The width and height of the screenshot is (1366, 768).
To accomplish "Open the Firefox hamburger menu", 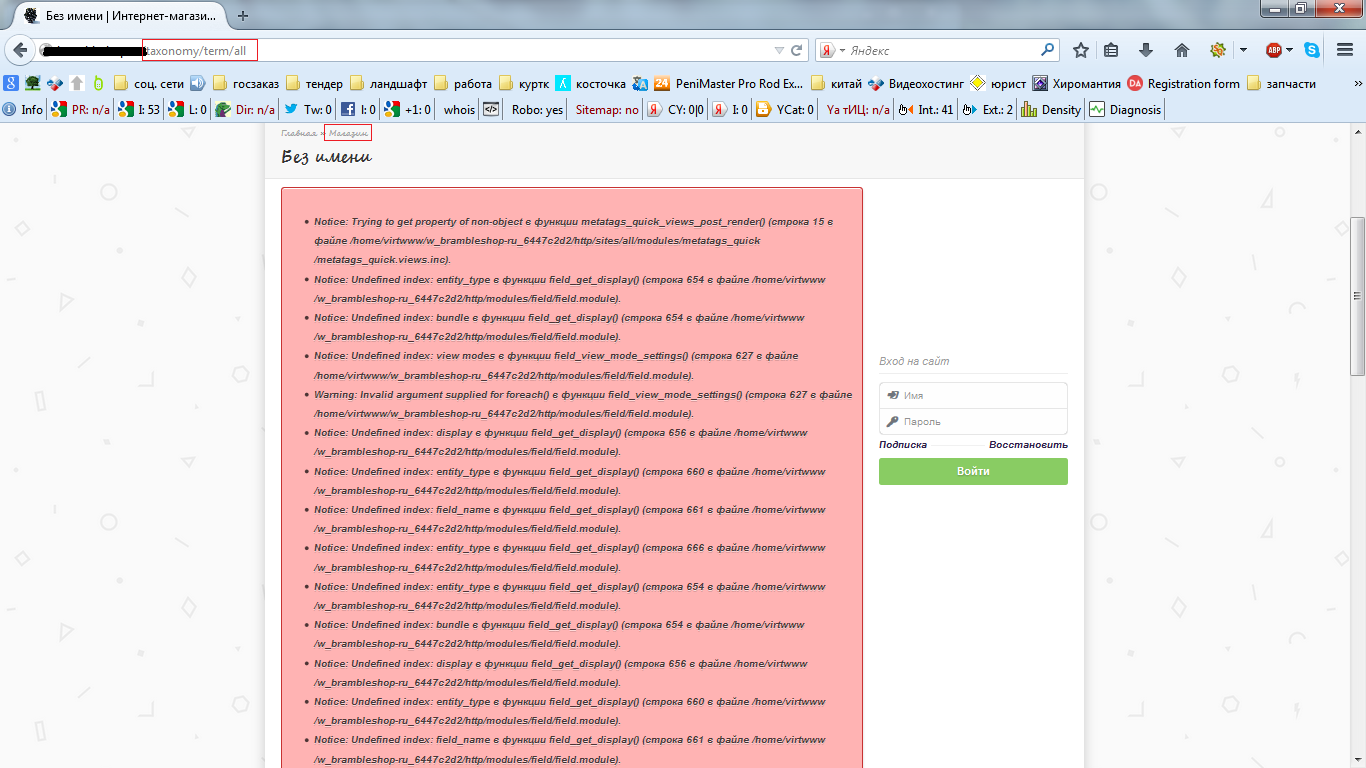I will 1345,50.
